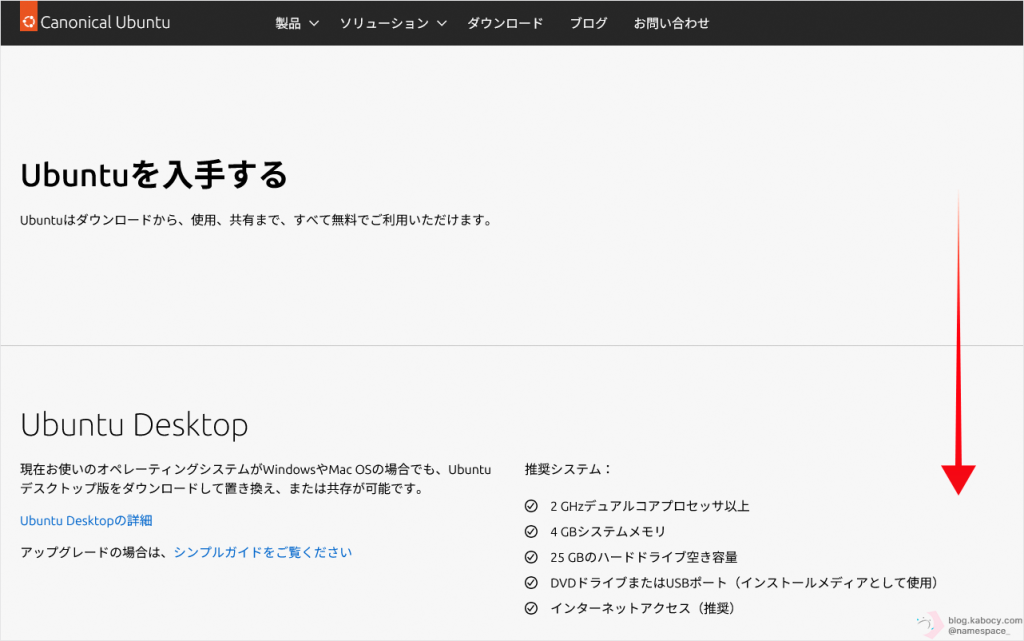Select お問い合わせ in the top navigation
The width and height of the screenshot is (1024, 641).
[671, 23]
